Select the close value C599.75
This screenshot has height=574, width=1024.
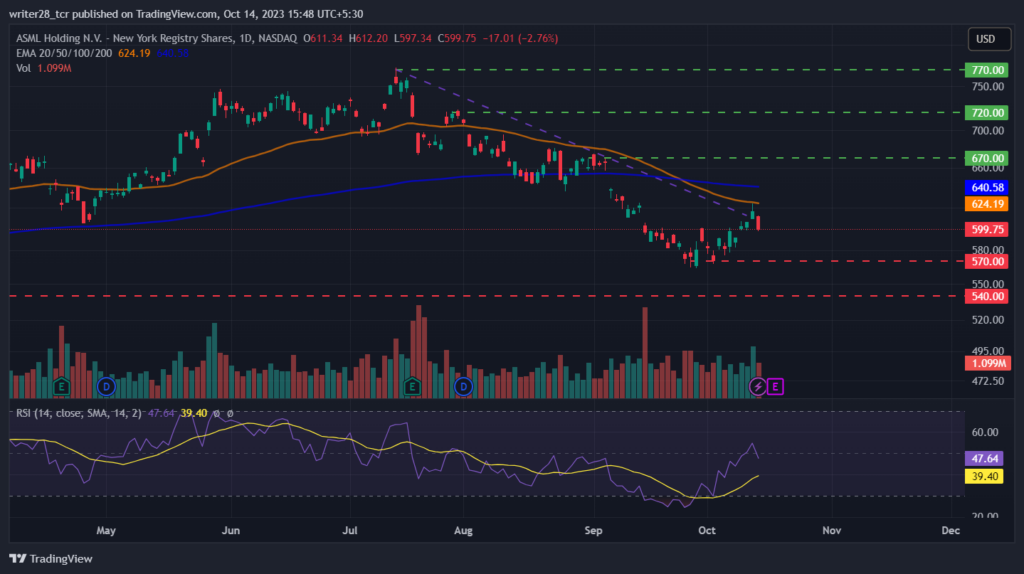(456, 38)
